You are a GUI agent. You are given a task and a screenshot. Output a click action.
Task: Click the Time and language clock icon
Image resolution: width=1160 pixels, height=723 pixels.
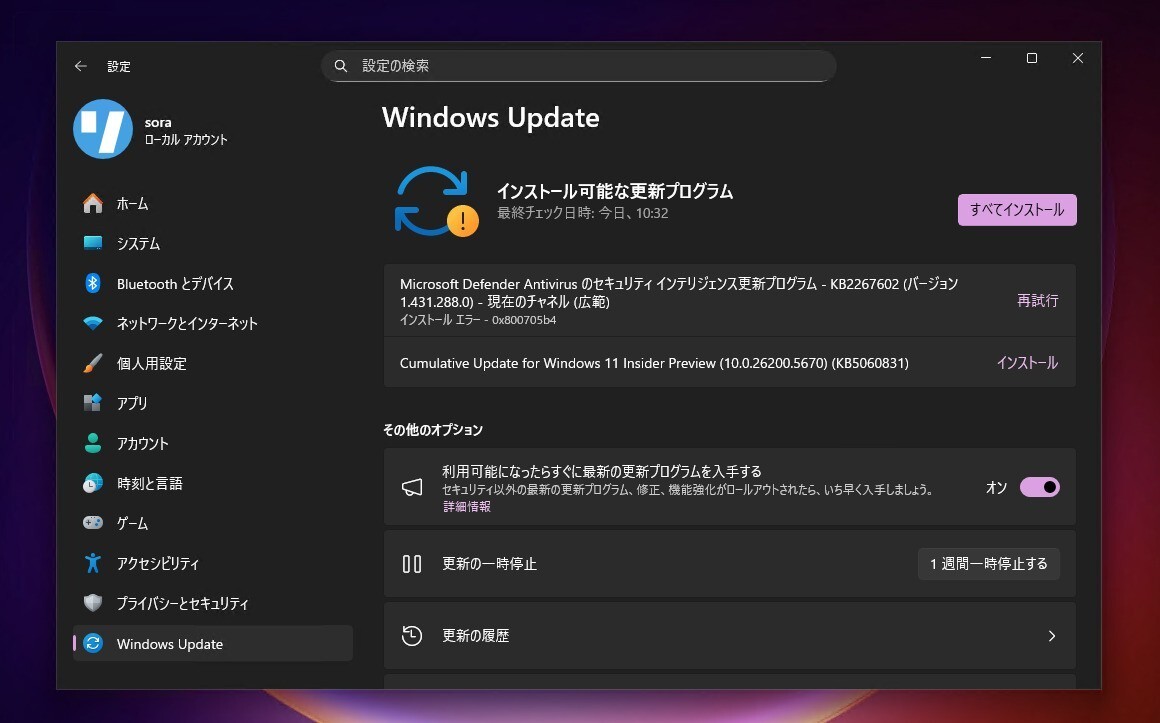(92, 483)
